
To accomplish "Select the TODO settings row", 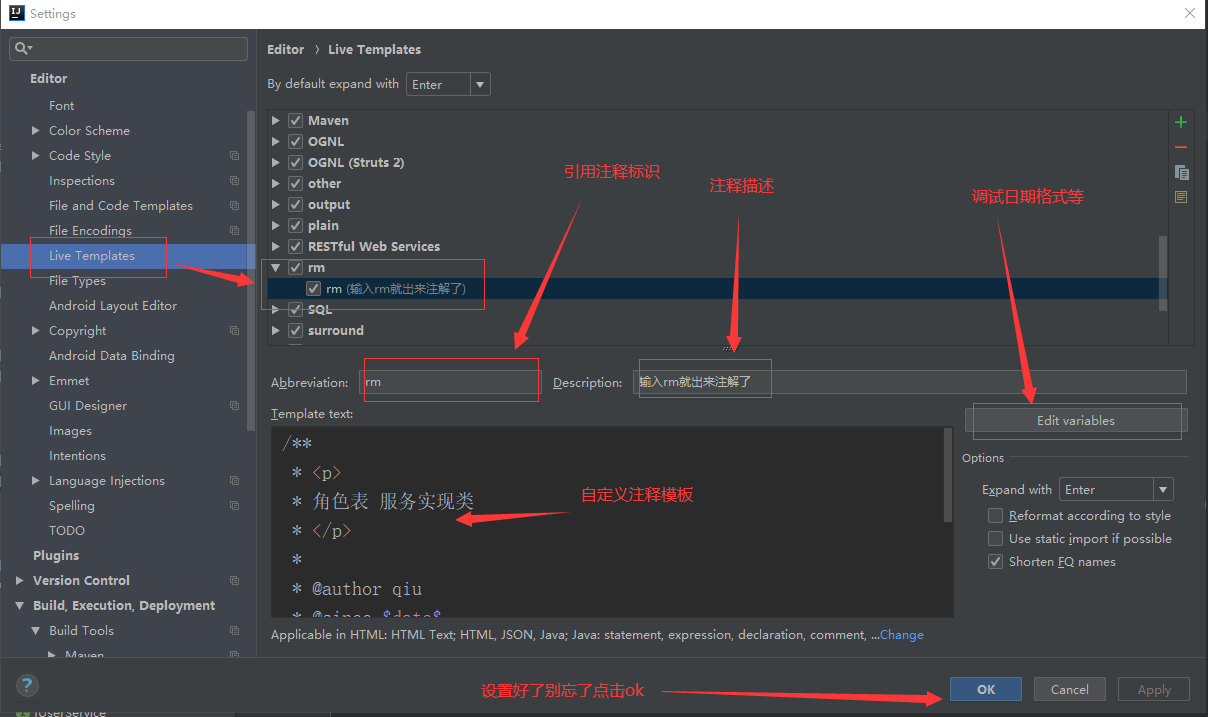I will 67,531.
